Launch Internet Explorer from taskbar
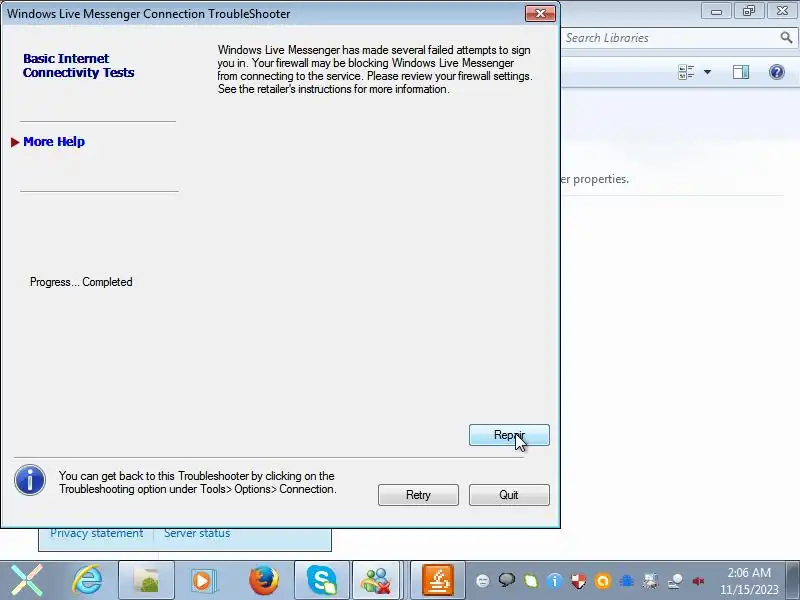 click(87, 581)
